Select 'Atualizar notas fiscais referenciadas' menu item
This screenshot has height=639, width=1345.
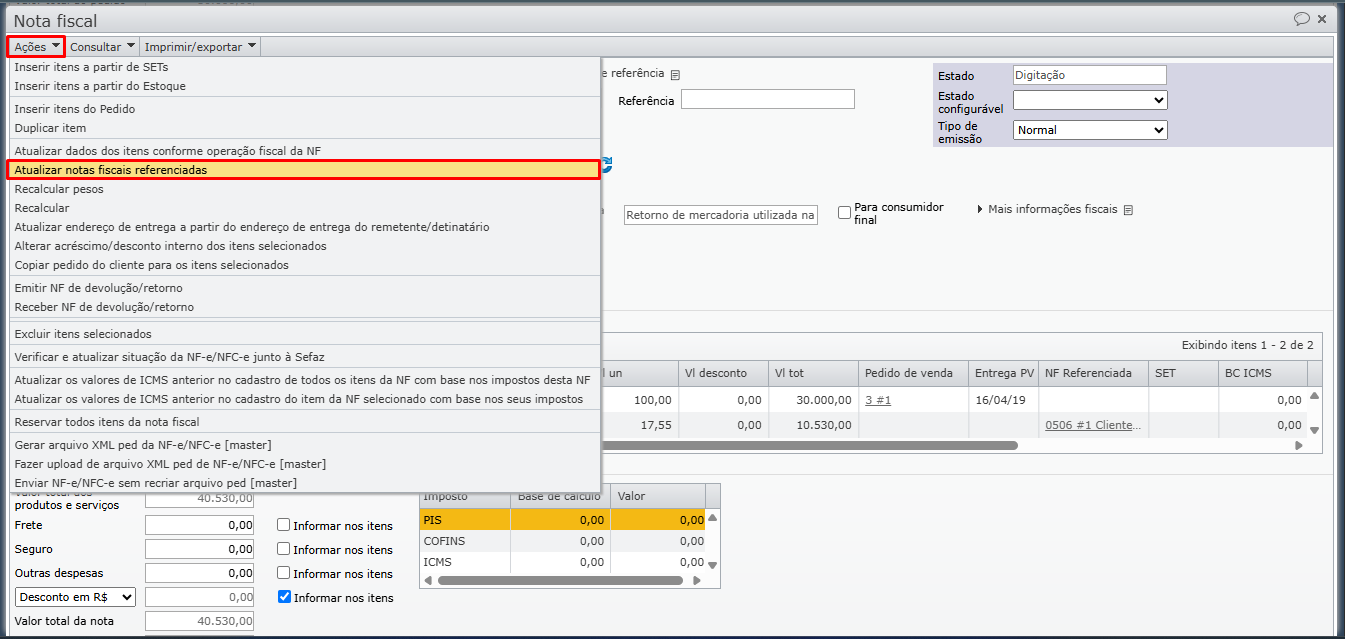(x=303, y=170)
